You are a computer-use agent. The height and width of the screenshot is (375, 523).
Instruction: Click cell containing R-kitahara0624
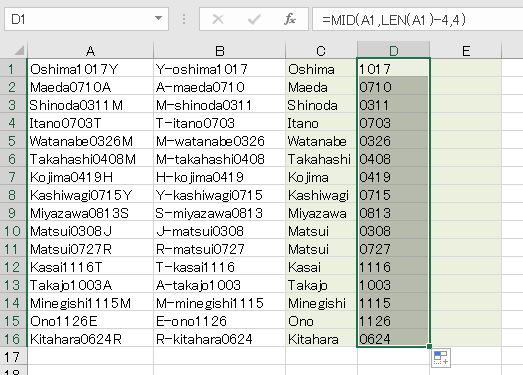coord(219,339)
